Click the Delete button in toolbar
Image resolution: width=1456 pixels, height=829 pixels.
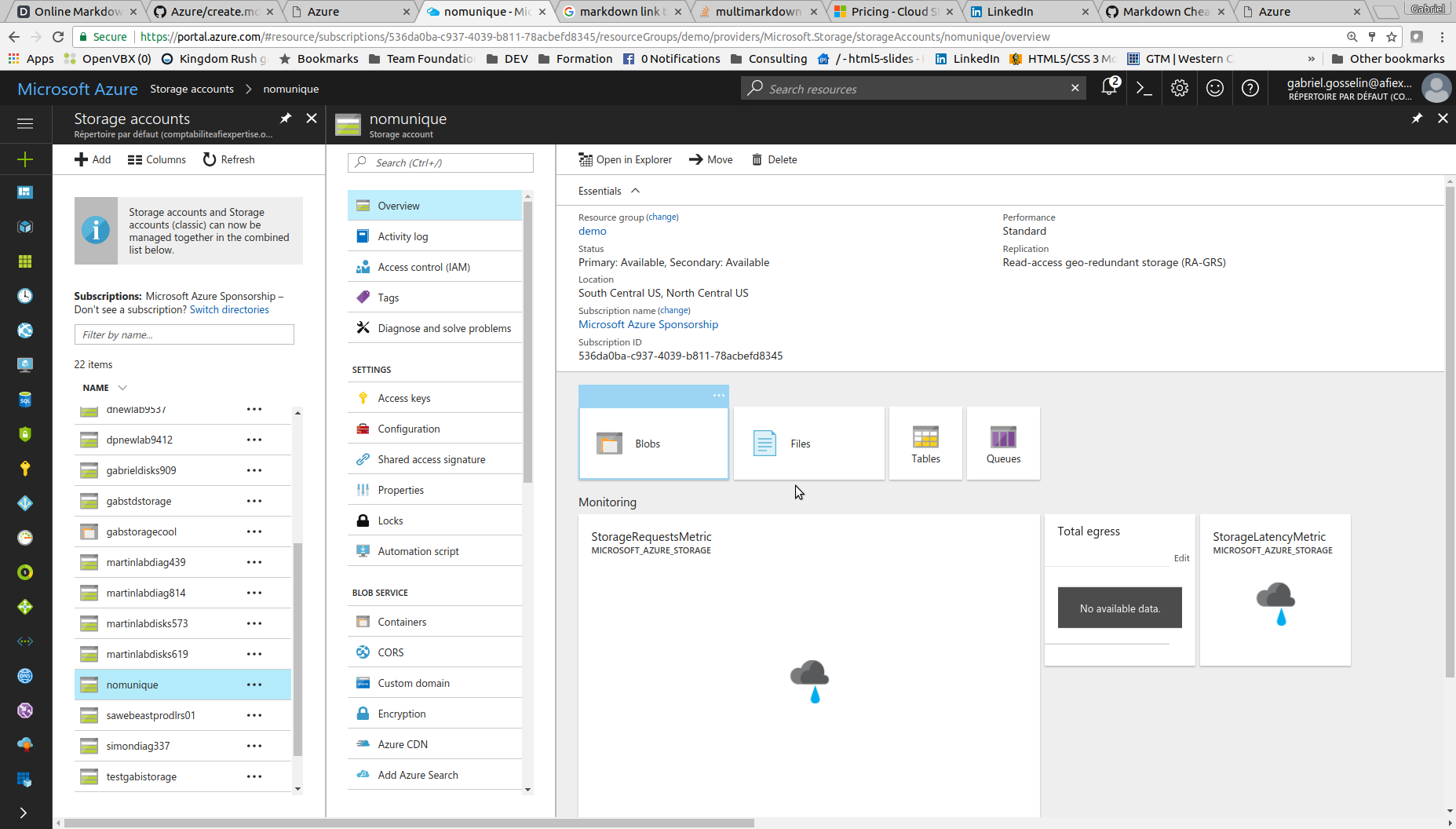click(774, 159)
